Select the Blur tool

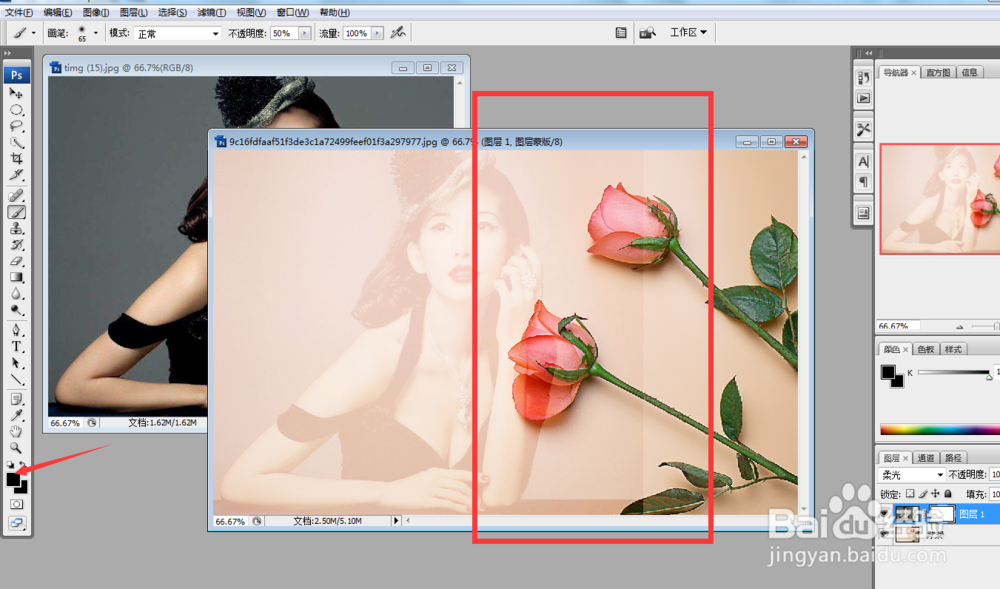coord(17,294)
